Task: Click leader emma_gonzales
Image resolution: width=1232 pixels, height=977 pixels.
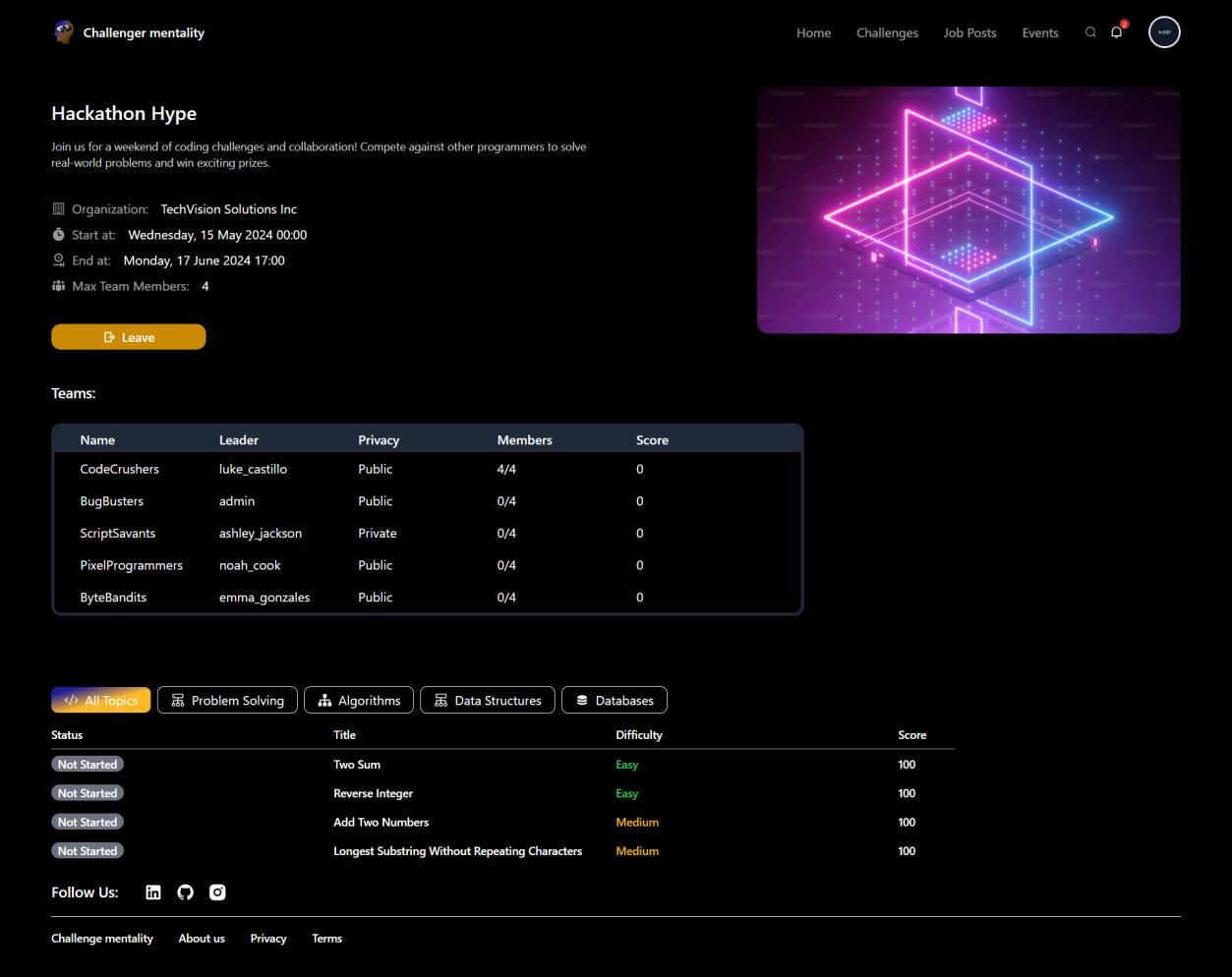Action: point(264,597)
